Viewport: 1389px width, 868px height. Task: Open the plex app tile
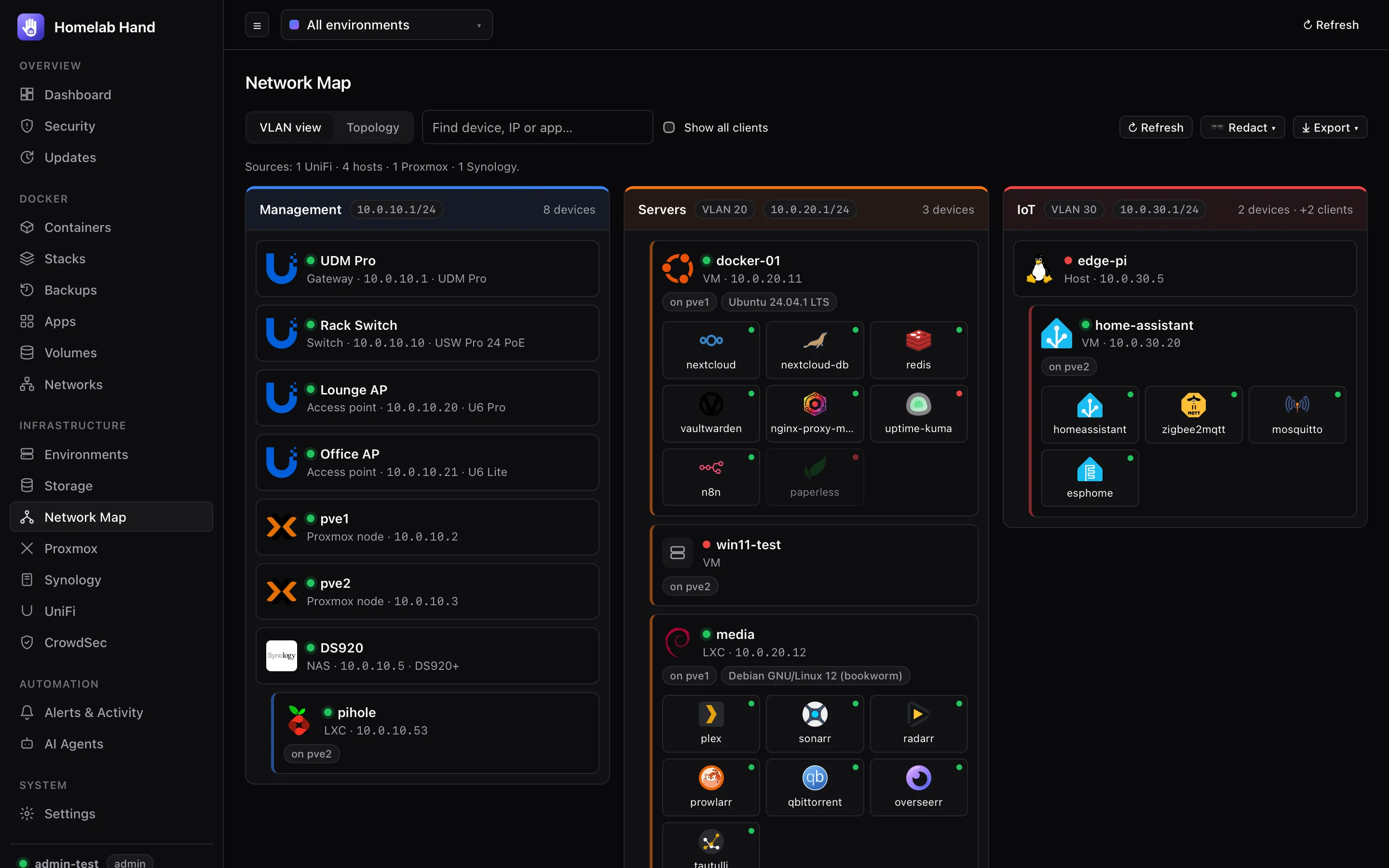(710, 723)
